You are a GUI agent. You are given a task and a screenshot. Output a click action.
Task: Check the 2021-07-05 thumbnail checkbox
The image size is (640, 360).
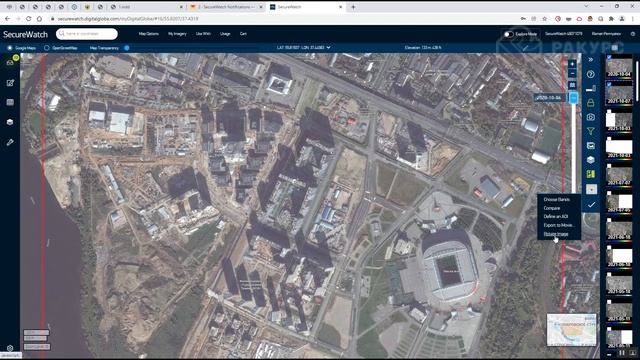[x=609, y=193]
